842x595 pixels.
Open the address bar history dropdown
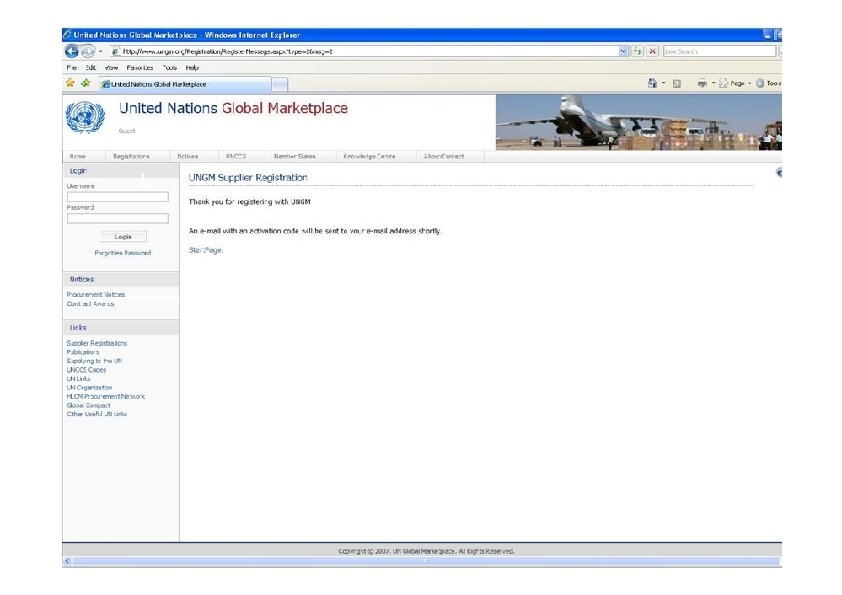tap(623, 52)
